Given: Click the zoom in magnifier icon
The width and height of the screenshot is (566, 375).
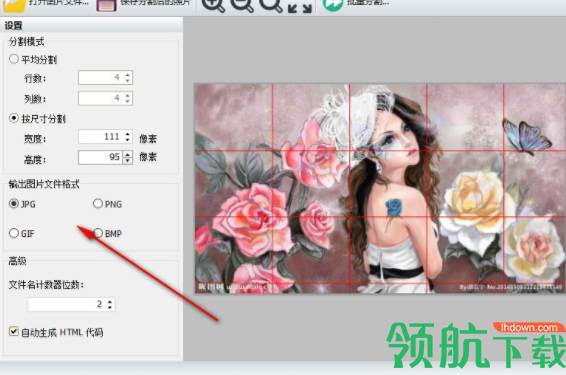Looking at the screenshot, I should tap(213, 5).
